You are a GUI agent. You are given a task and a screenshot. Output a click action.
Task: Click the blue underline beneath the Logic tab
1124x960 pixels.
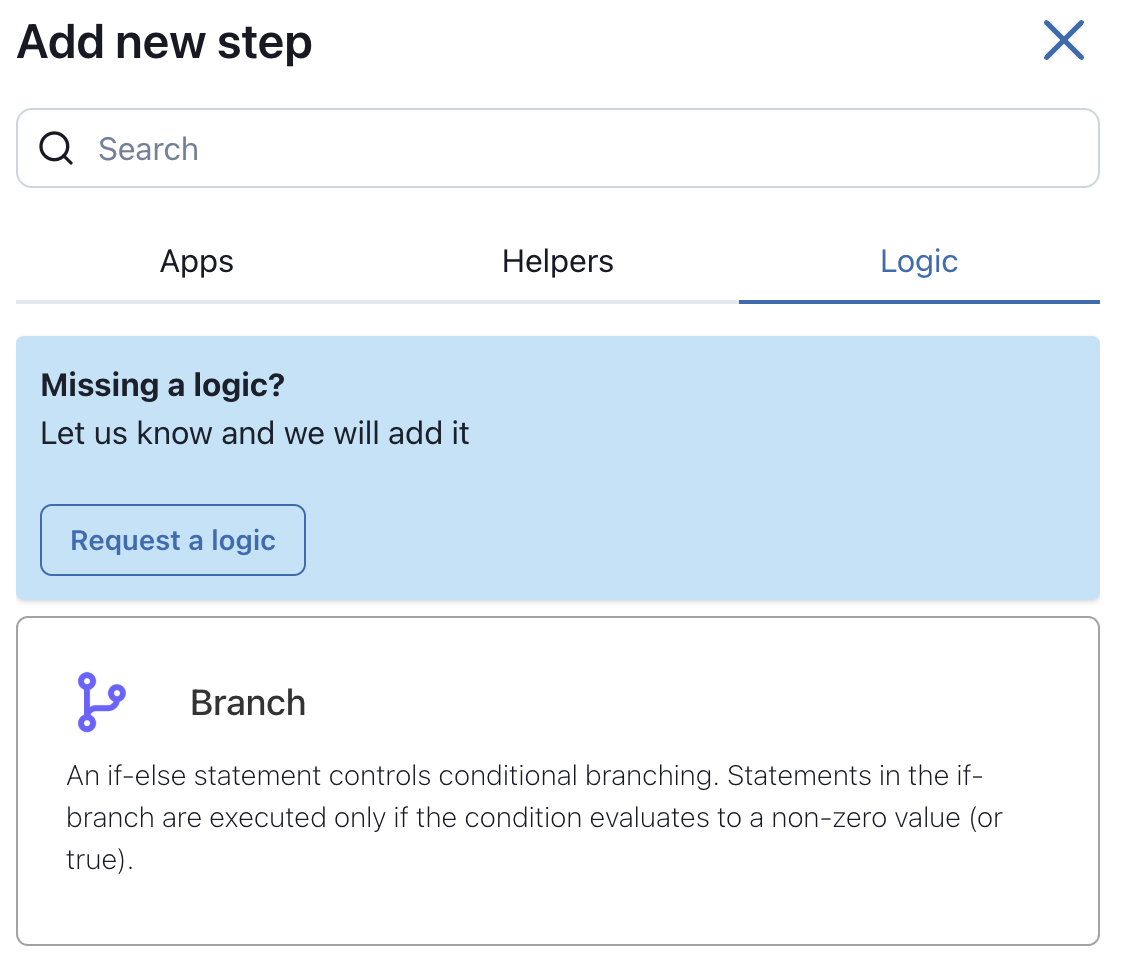[x=919, y=302]
